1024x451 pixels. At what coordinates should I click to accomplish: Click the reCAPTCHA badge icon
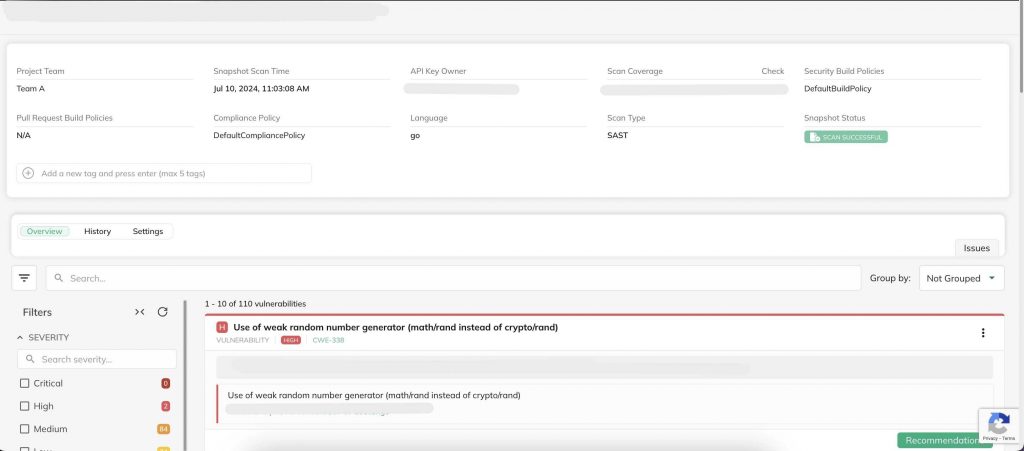[x=998, y=422]
